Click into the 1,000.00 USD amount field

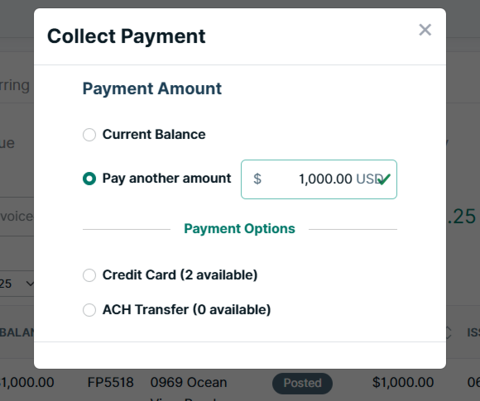click(x=319, y=179)
